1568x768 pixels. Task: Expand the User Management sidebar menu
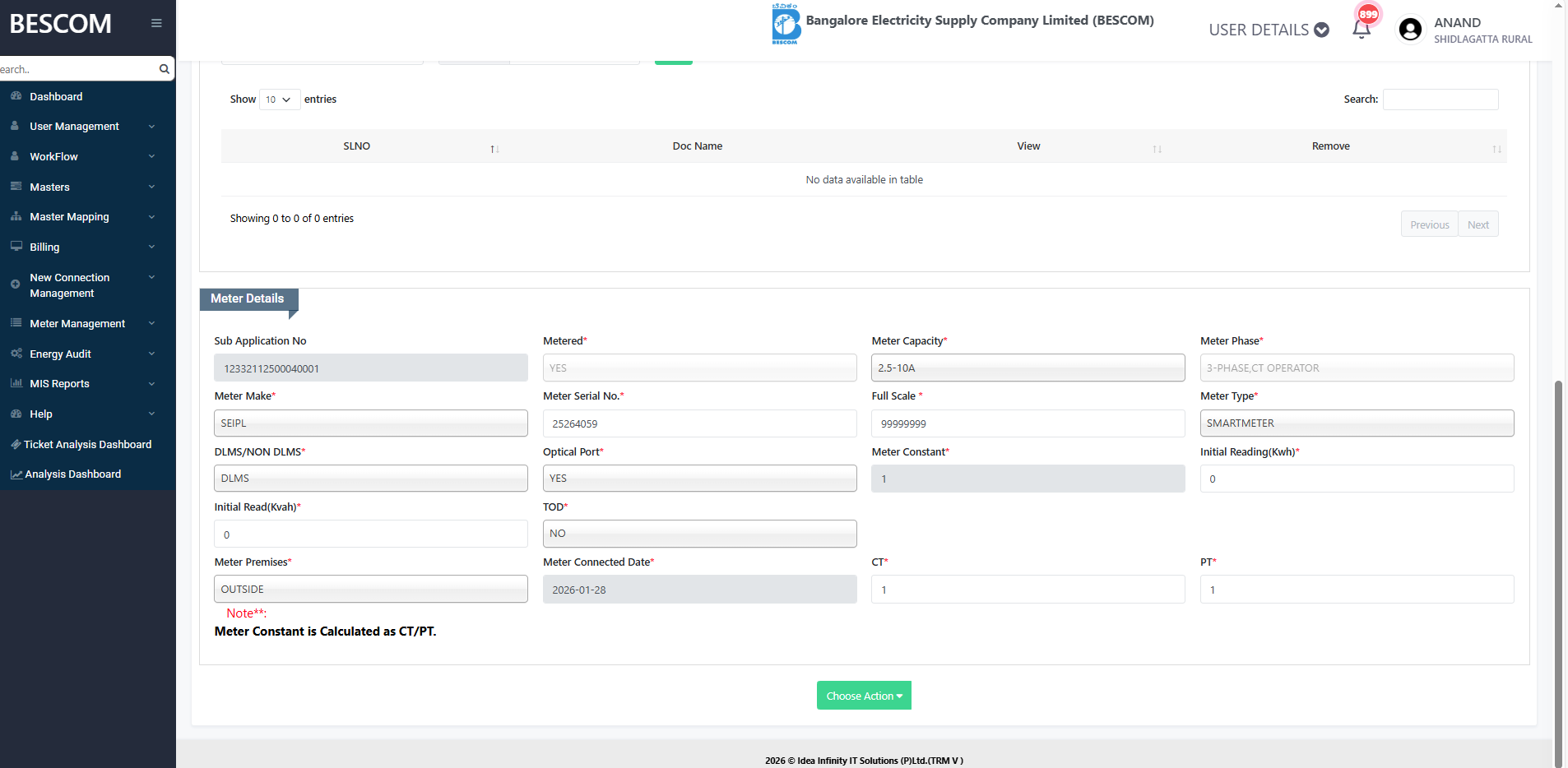pos(74,127)
